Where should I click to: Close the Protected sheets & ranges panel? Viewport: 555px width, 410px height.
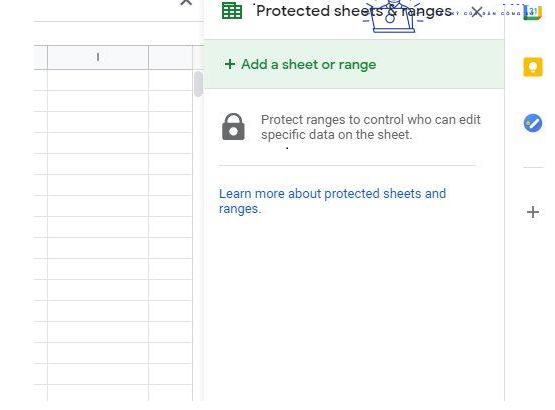(477, 12)
